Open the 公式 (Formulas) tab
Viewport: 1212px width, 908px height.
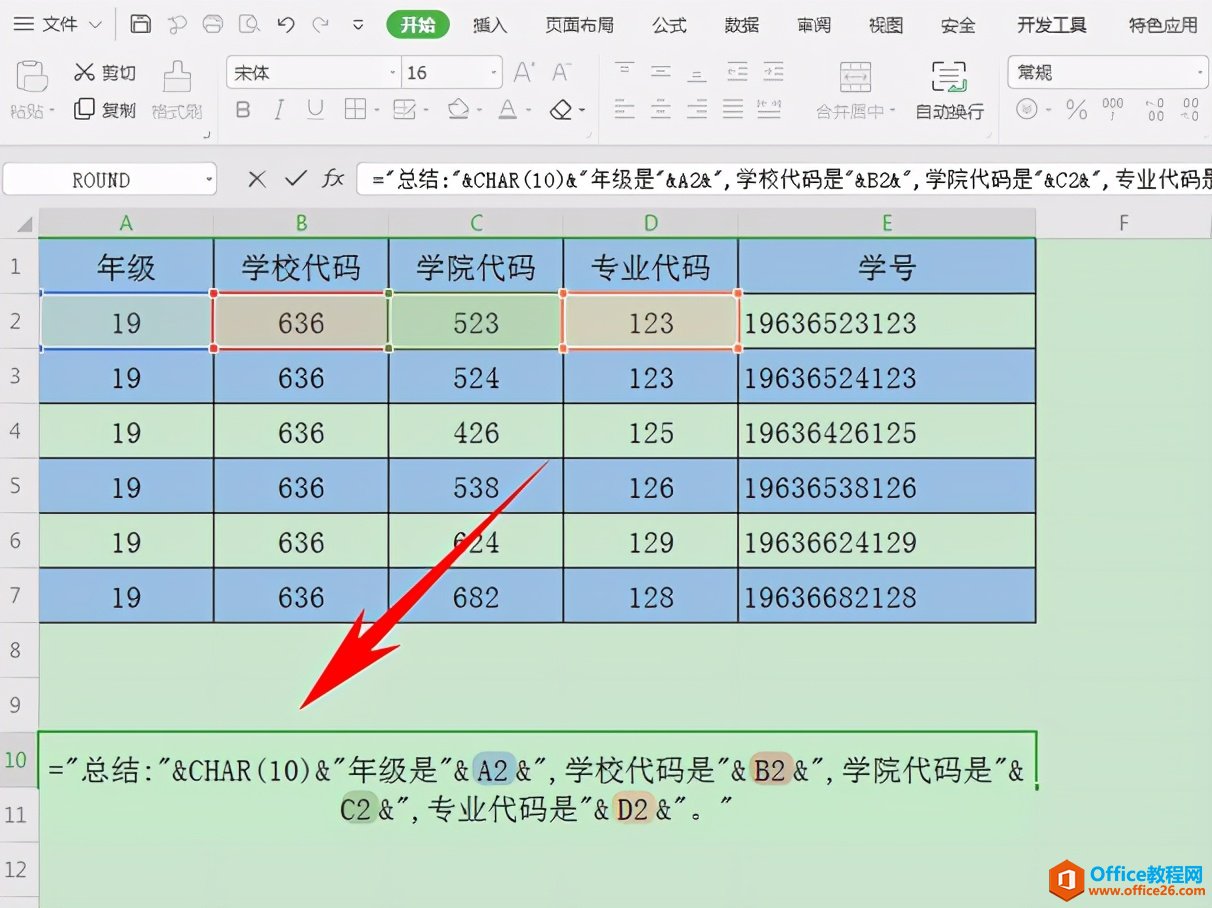[669, 25]
